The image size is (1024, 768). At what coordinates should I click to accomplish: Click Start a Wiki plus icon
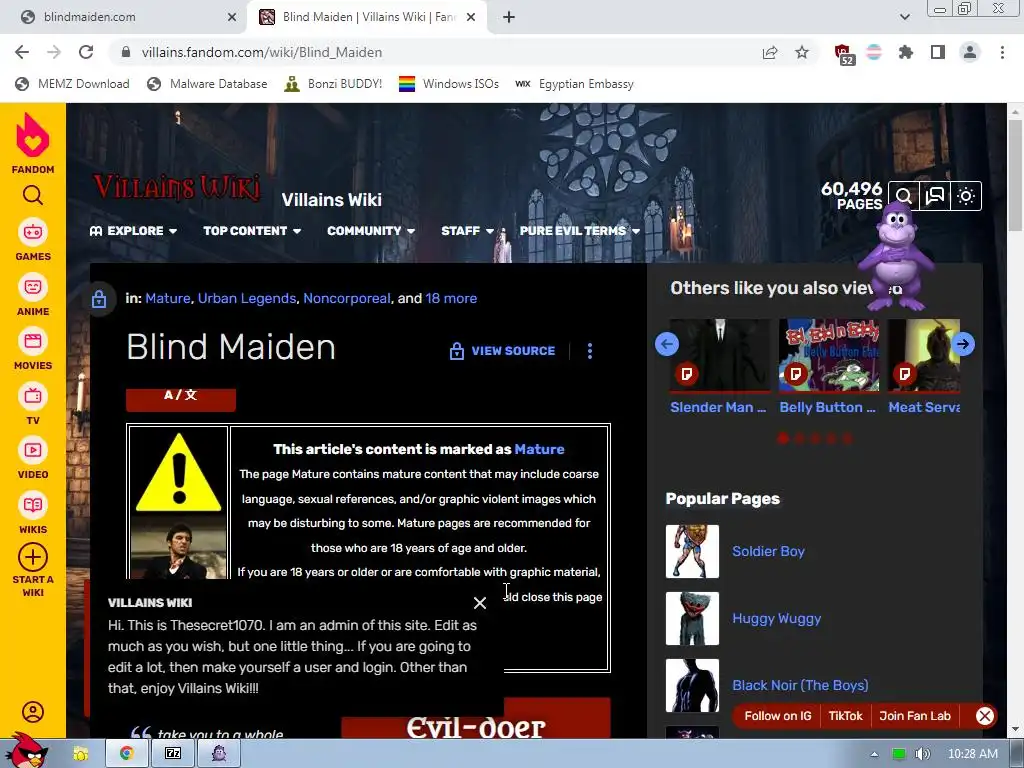point(33,557)
